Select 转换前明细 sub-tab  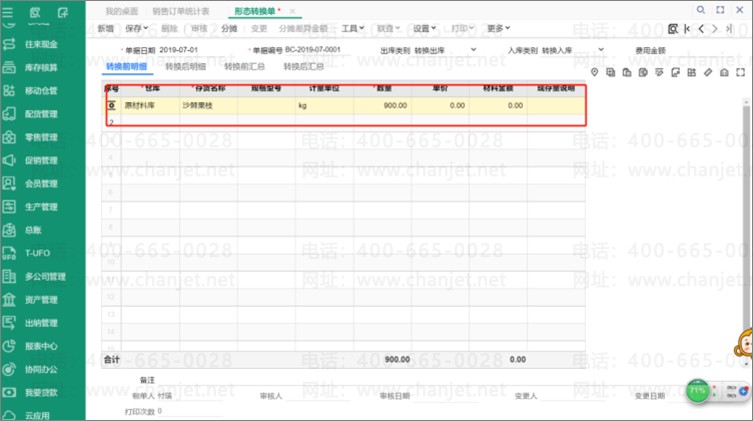pos(126,67)
